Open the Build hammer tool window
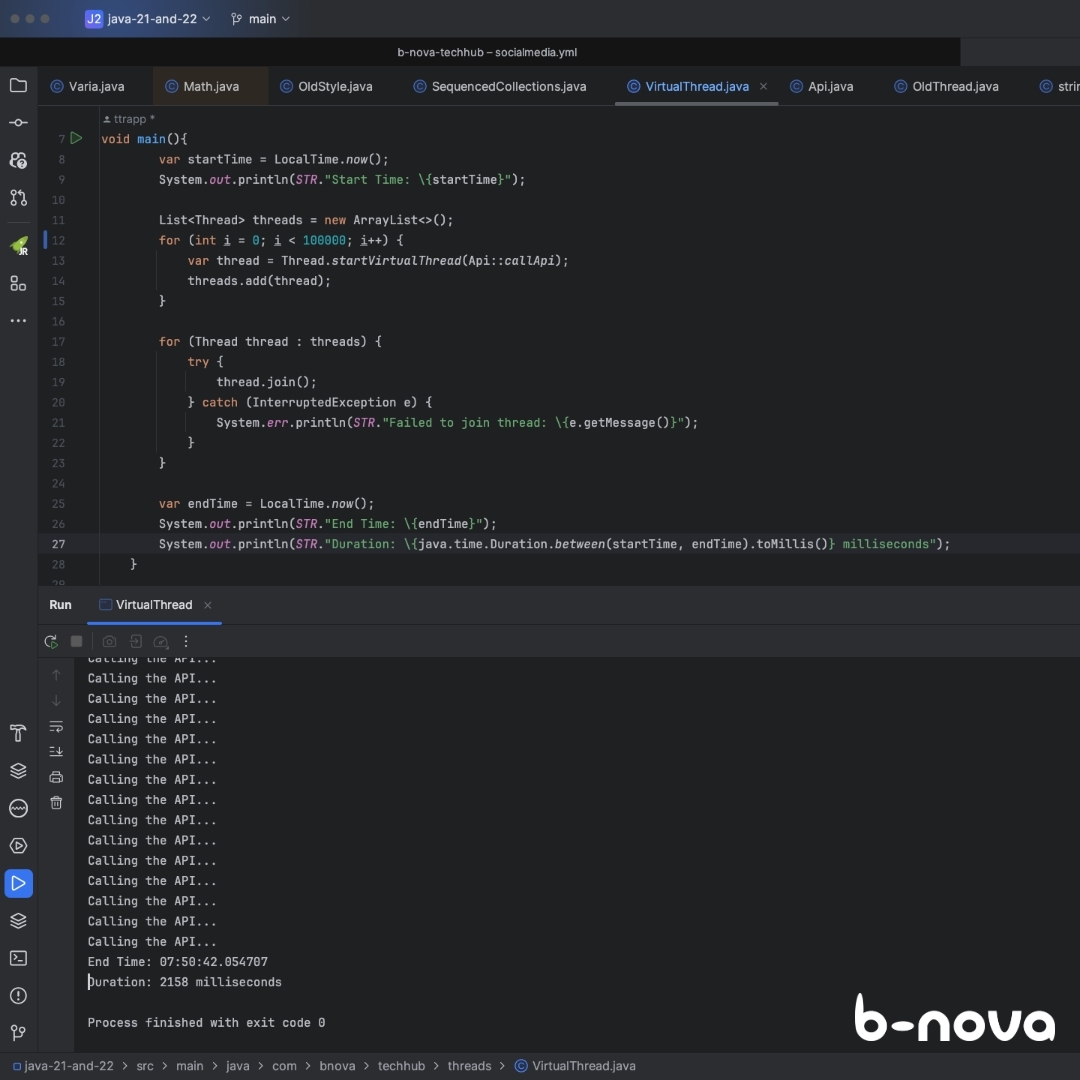The height and width of the screenshot is (1080, 1080). [19, 733]
